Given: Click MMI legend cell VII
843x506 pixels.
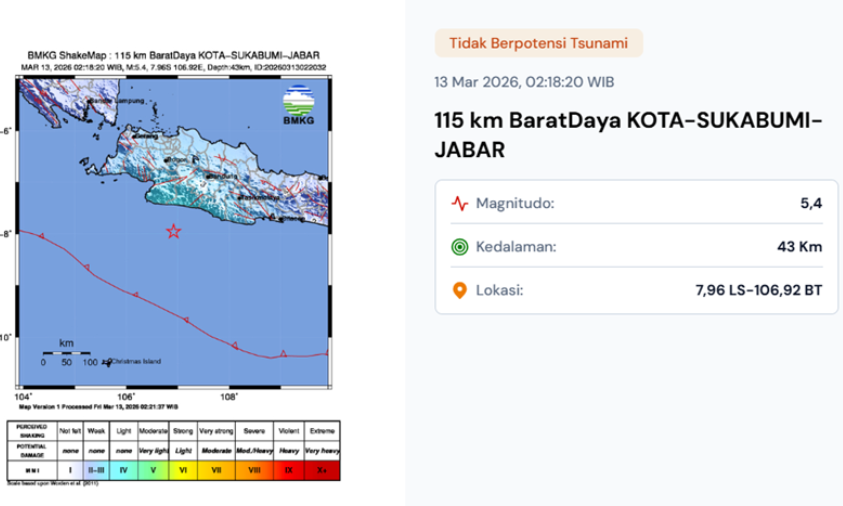Looking at the screenshot, I should (x=216, y=470).
